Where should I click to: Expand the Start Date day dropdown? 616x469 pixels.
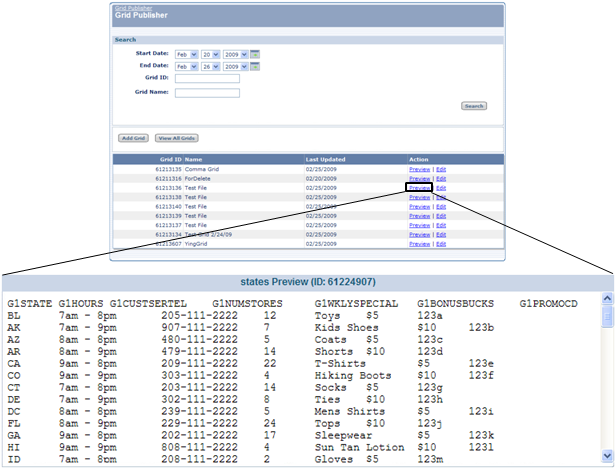tap(210, 53)
